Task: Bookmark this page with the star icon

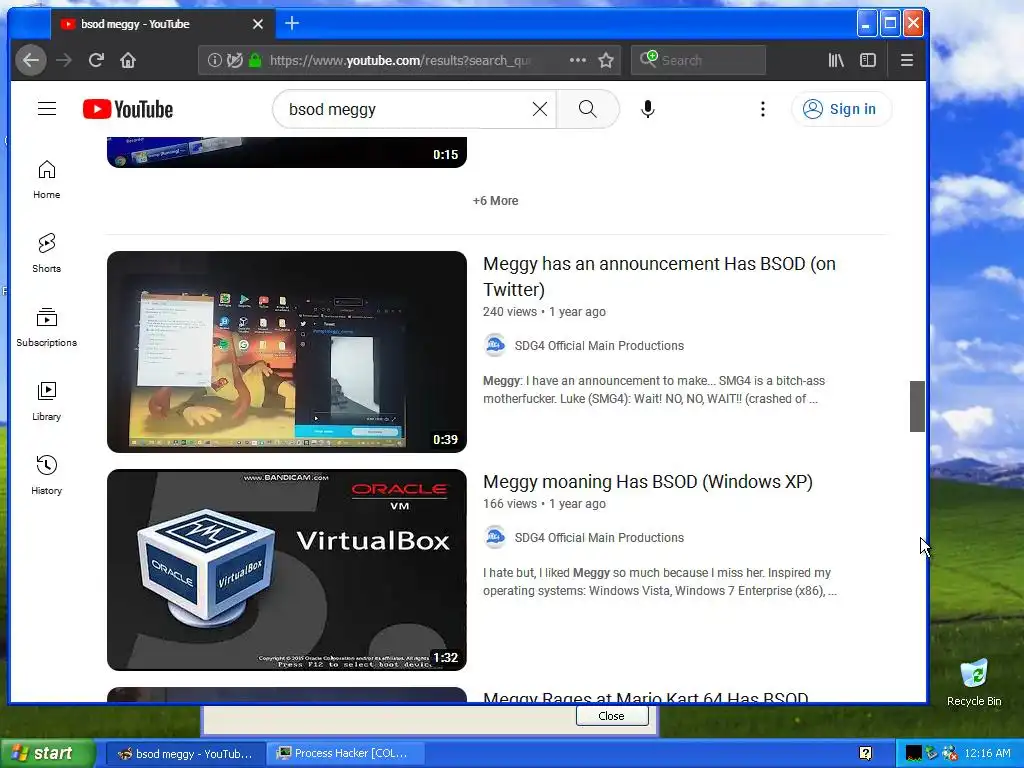Action: click(x=606, y=60)
